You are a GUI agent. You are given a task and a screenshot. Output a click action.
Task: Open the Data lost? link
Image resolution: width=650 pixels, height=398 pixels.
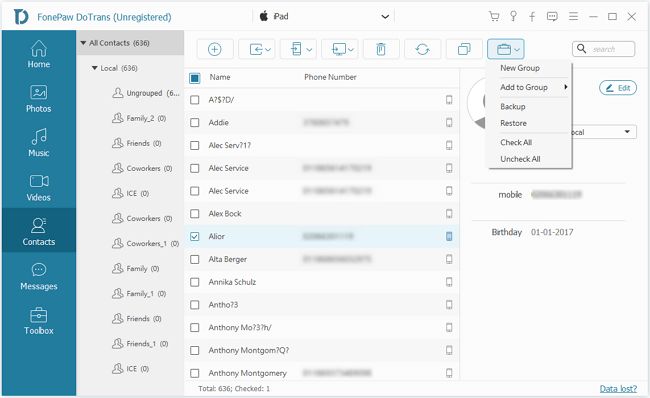point(618,388)
